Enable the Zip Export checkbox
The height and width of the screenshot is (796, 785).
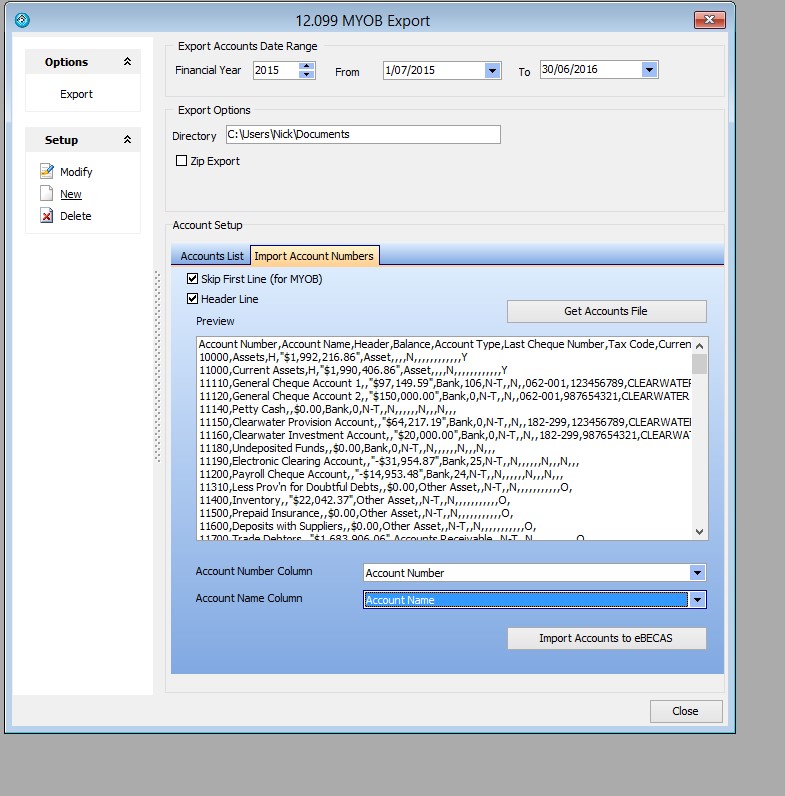pos(181,161)
